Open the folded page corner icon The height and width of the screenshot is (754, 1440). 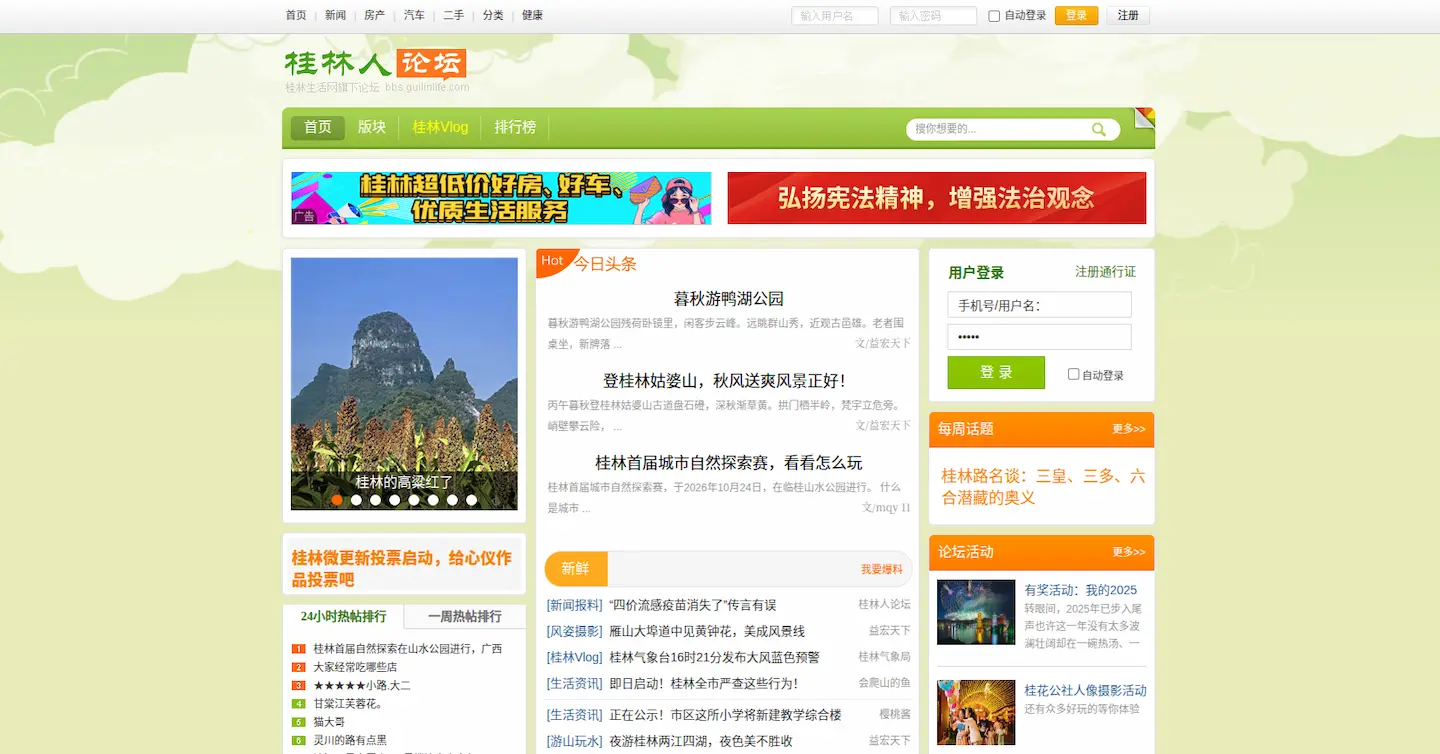click(x=1144, y=118)
